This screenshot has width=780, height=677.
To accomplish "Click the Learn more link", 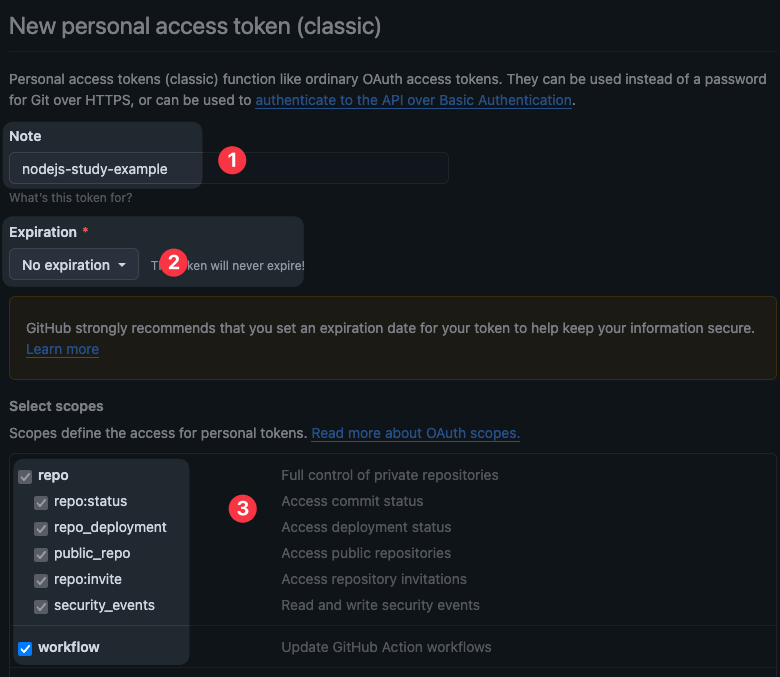I will (x=62, y=349).
